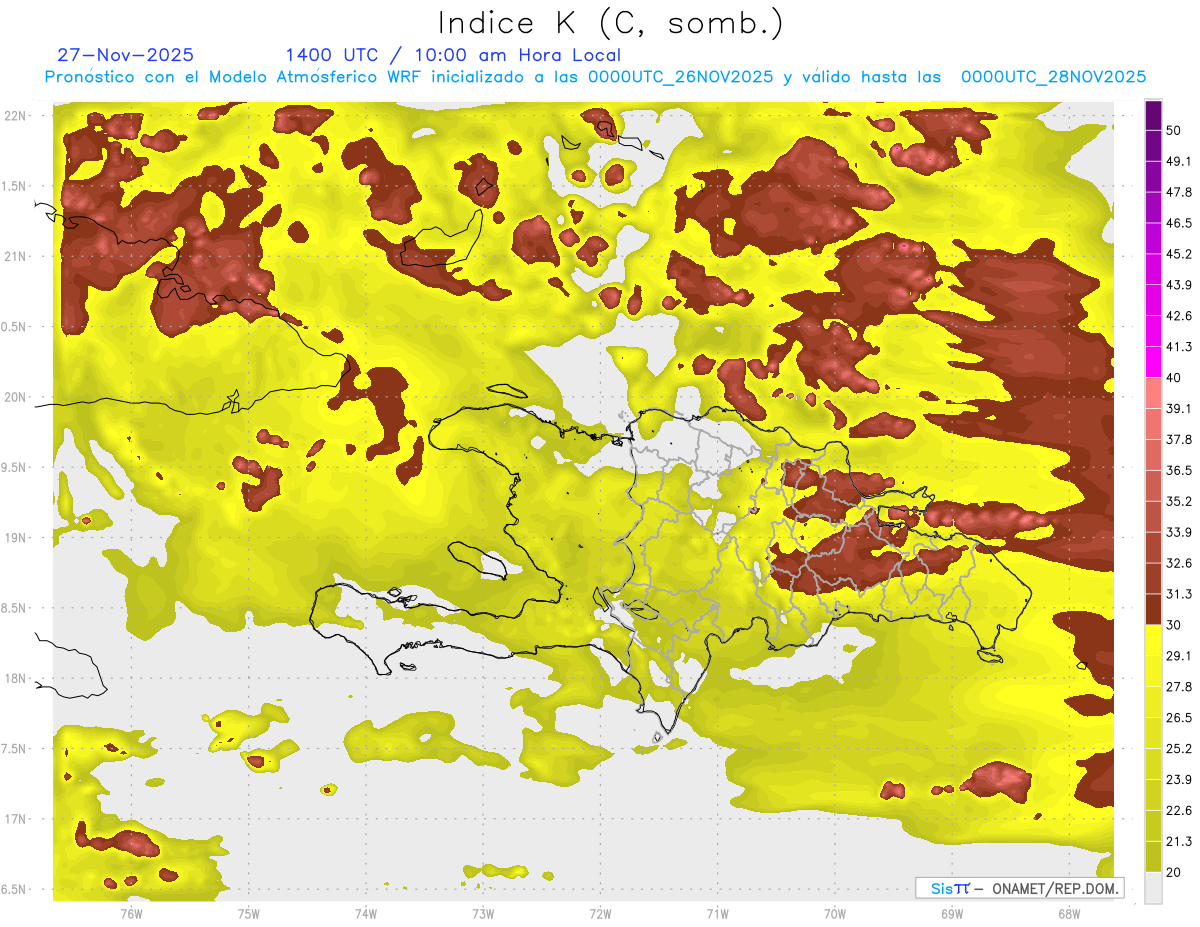
Task: Click the 29.1 legend value
Action: pyautogui.click(x=1179, y=656)
